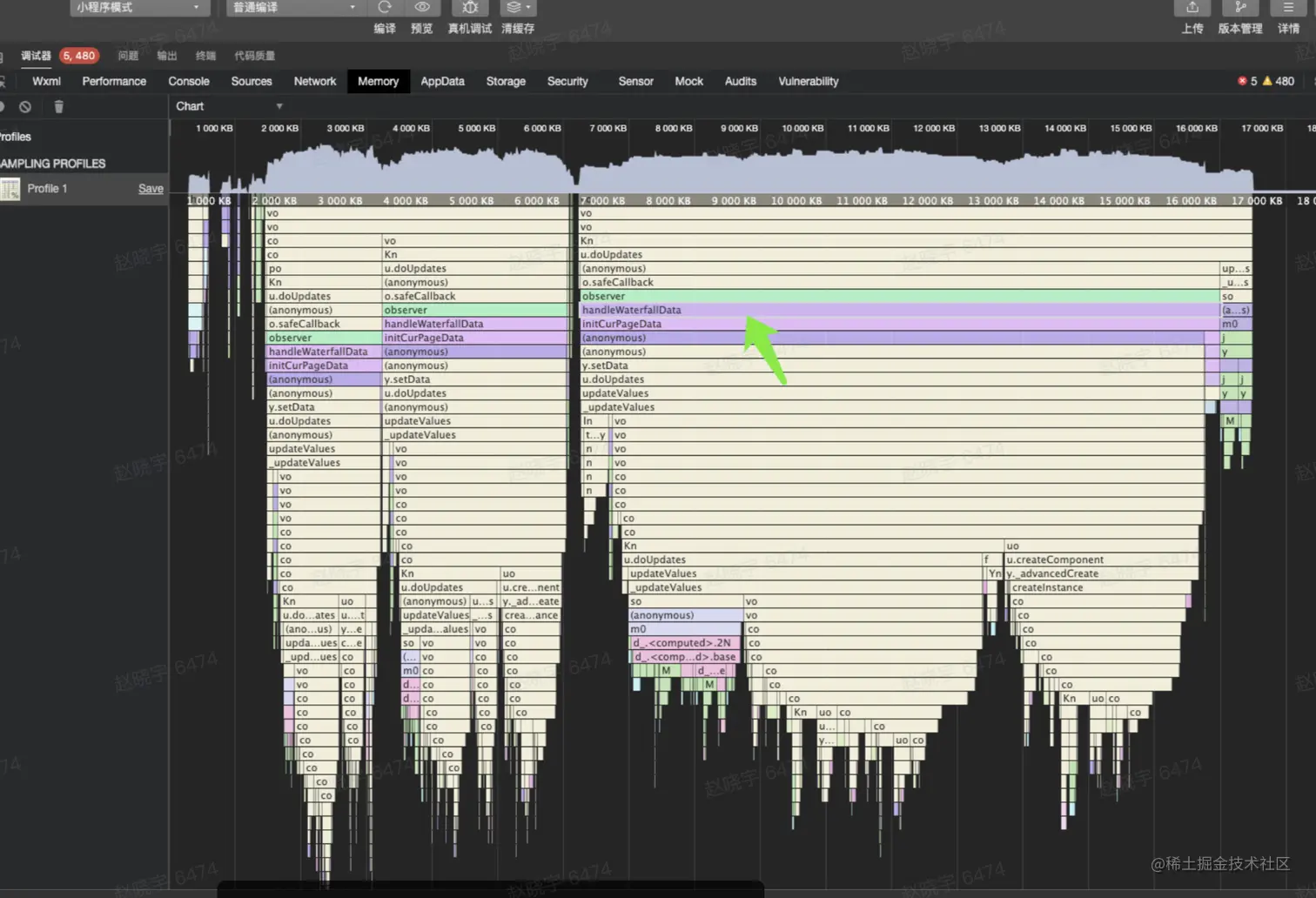Click the red 5, 480 badge
The width and height of the screenshot is (1316, 898).
79,56
